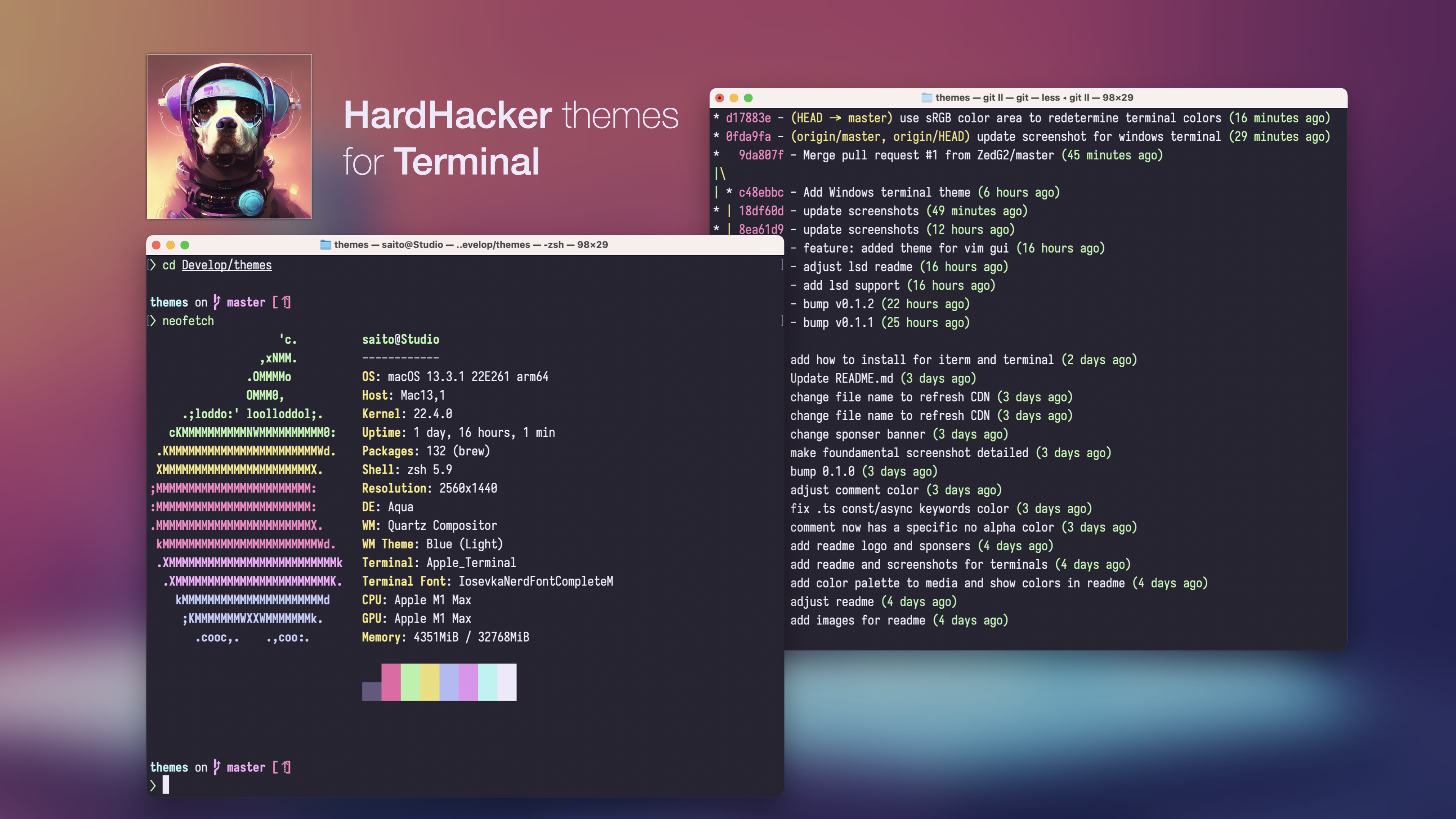Pick the pink neofetch color block
The width and height of the screenshot is (1456, 819).
pos(391,682)
